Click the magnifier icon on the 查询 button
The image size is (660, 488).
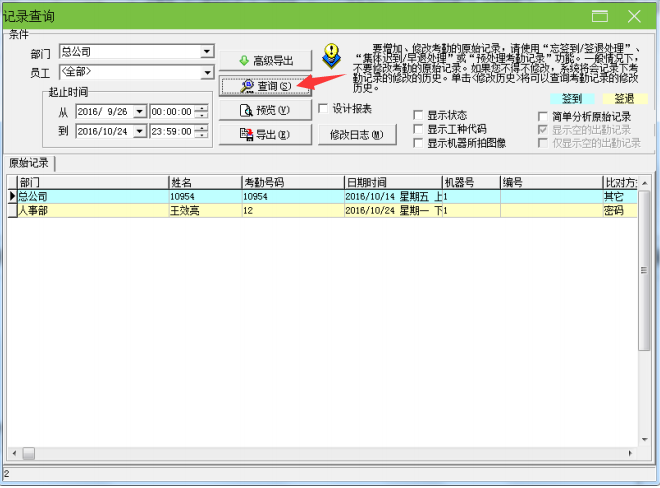point(247,86)
